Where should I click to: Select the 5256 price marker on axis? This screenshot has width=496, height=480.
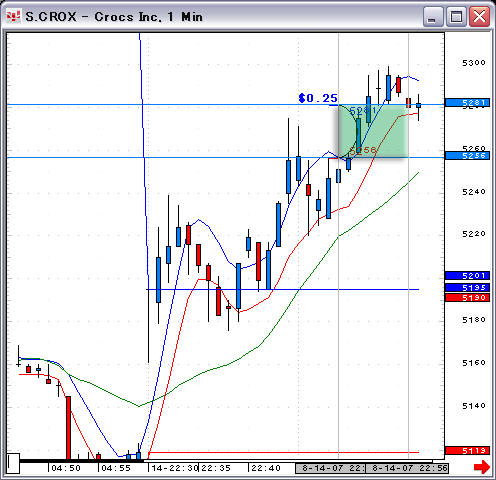[467, 156]
